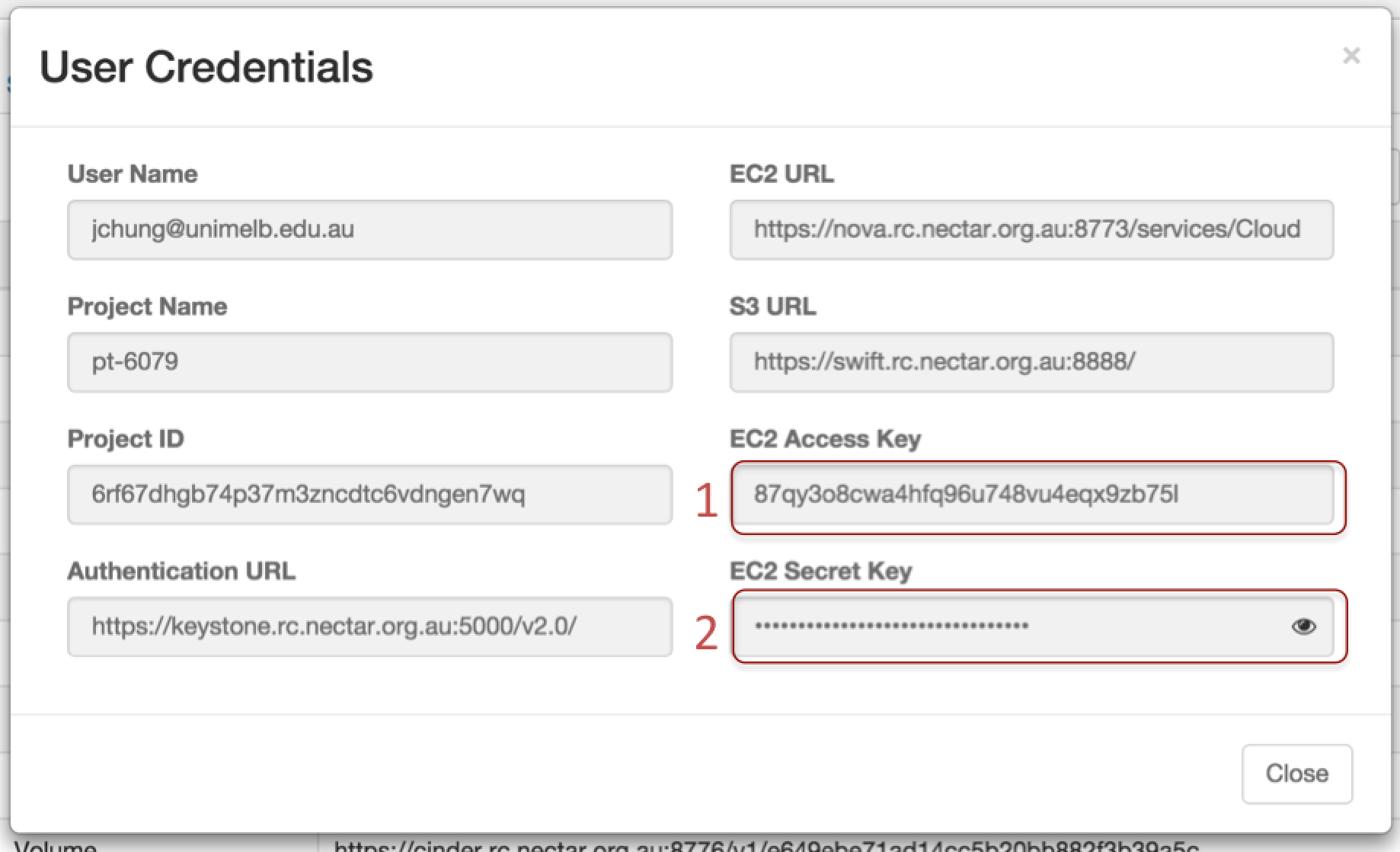Click the "Authentication URL" label text

point(181,571)
